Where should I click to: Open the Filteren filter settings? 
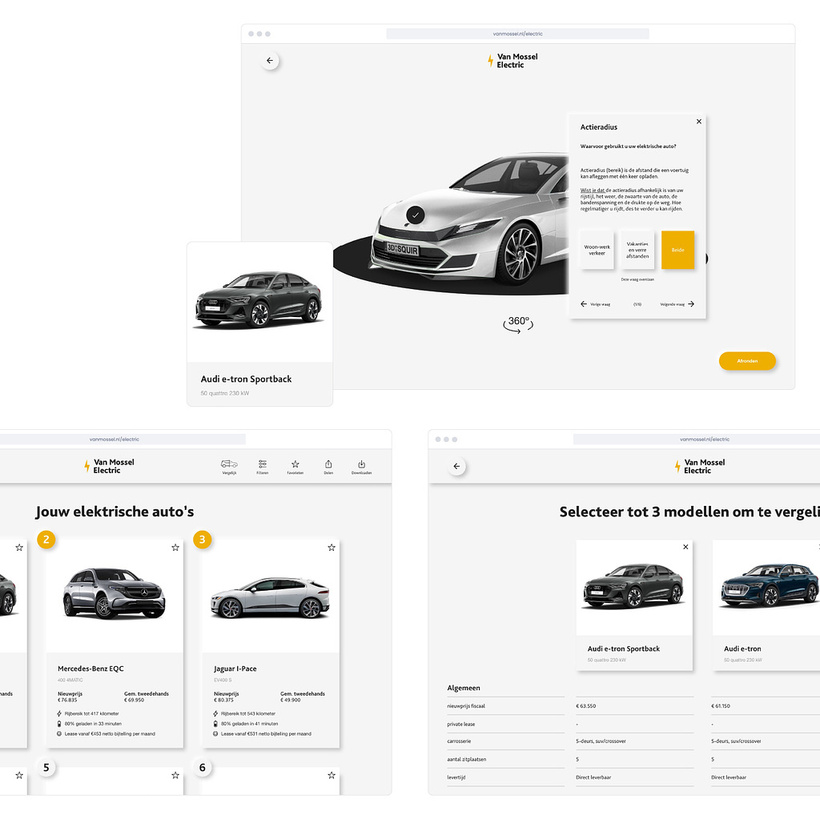pos(262,467)
